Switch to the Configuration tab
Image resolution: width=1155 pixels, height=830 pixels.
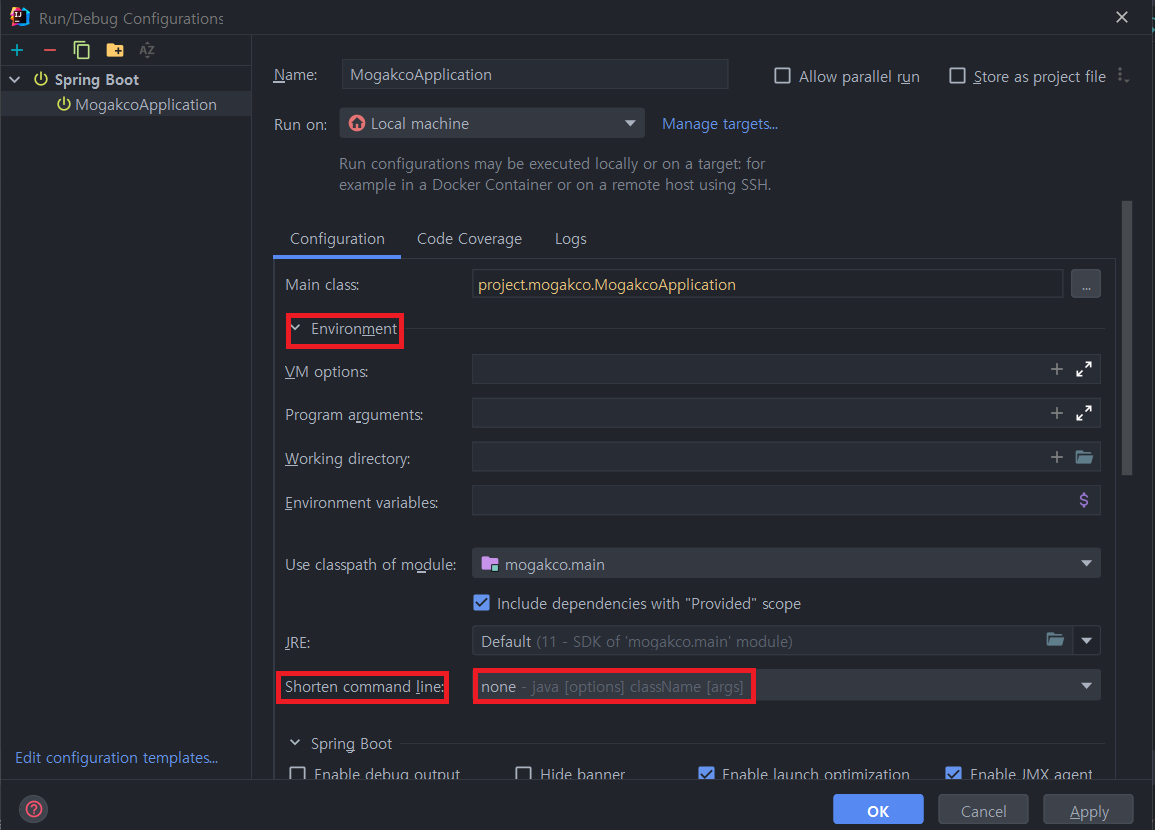337,239
